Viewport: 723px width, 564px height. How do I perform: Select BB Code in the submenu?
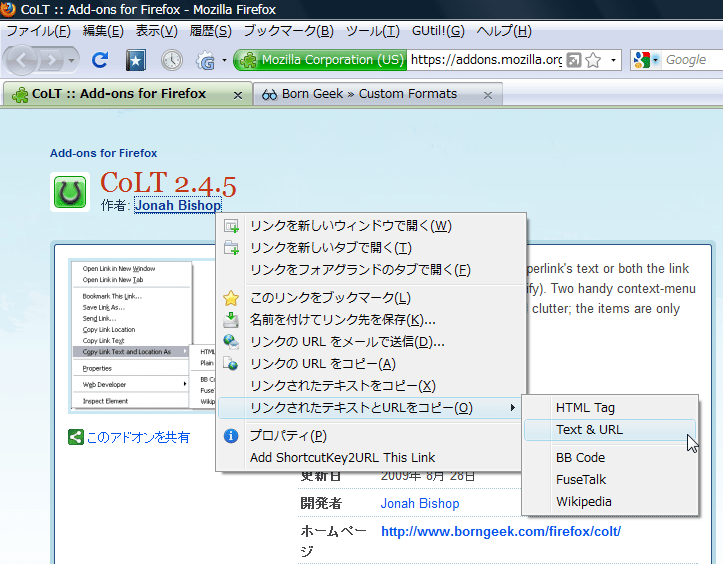pyautogui.click(x=610, y=457)
